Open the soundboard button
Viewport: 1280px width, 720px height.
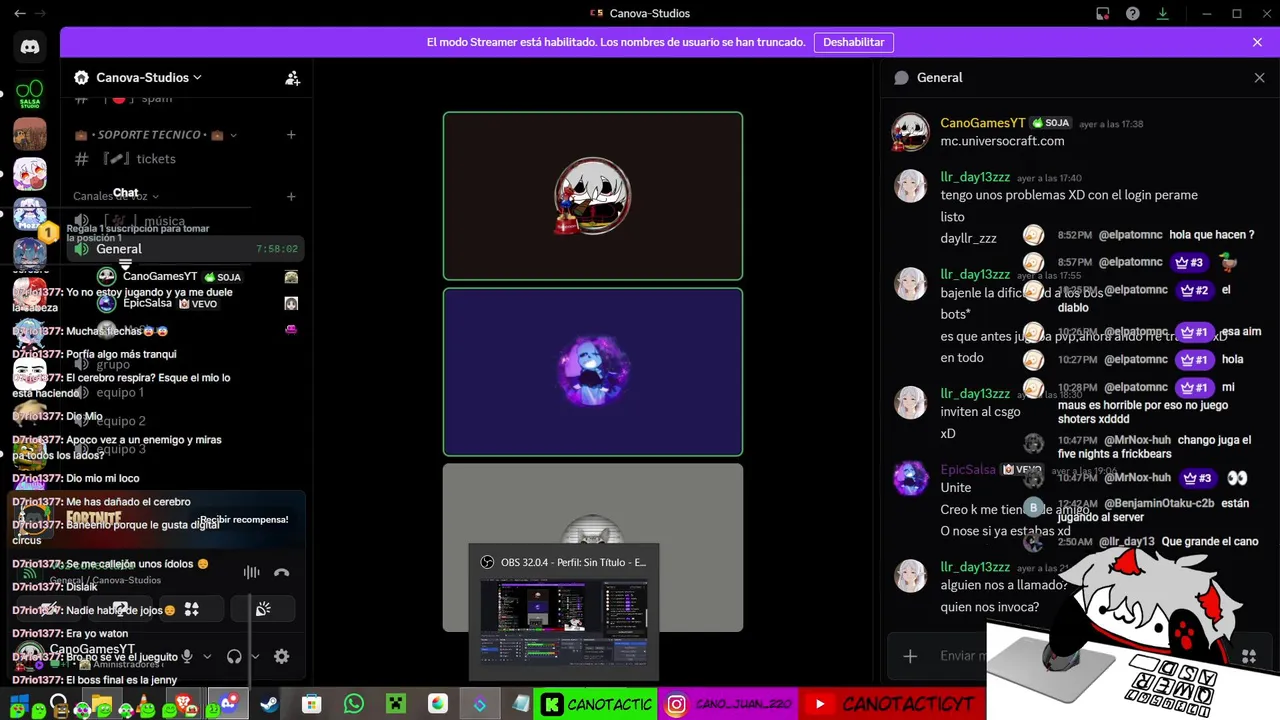[263, 608]
